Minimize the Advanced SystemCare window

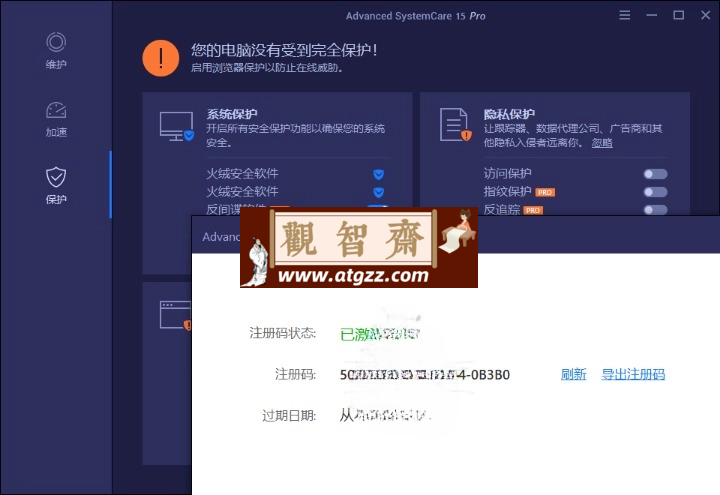[x=651, y=15]
